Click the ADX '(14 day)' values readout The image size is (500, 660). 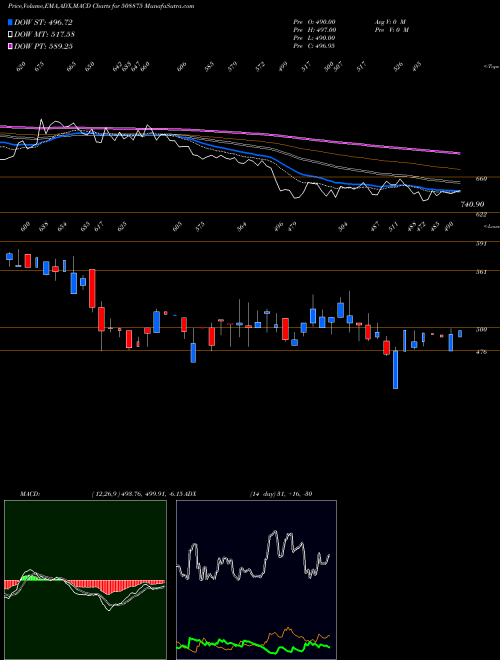coord(281,493)
